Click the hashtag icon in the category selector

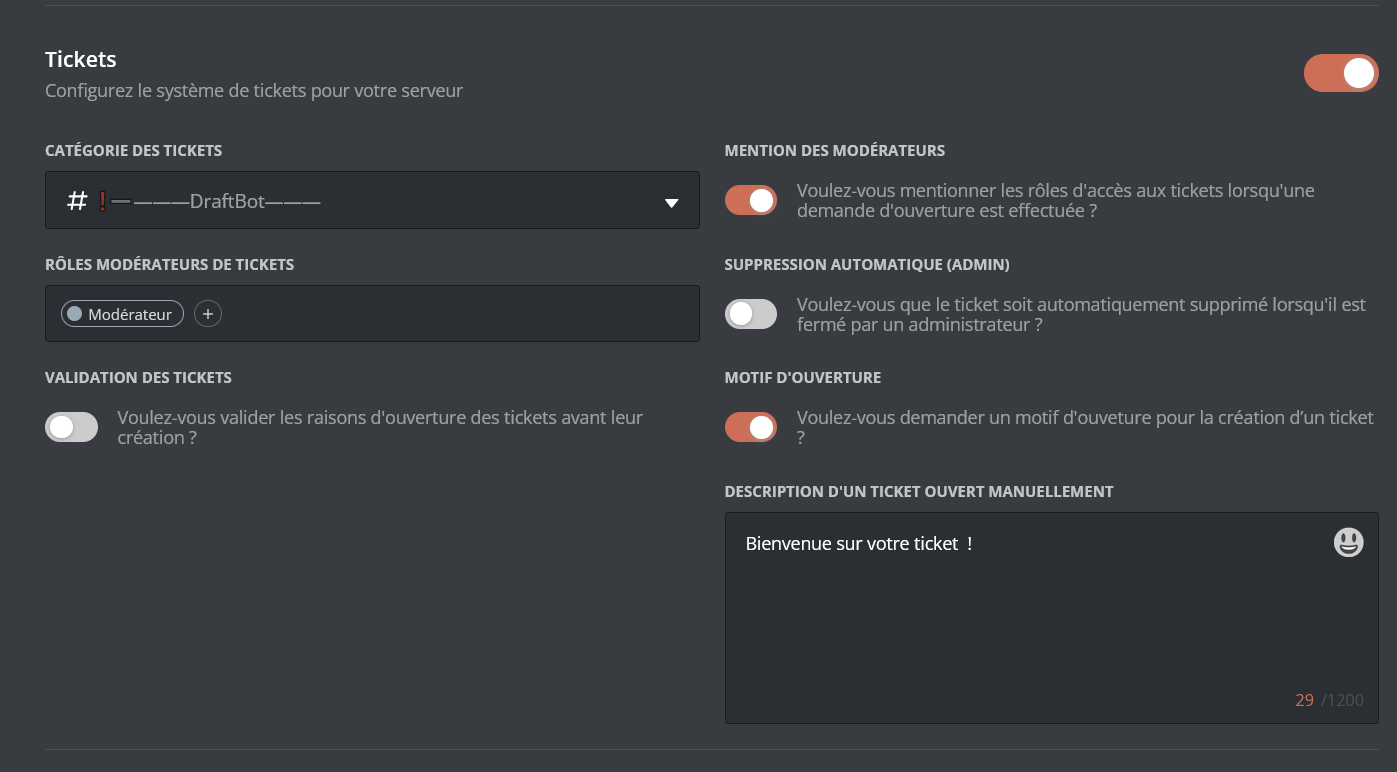click(x=74, y=200)
